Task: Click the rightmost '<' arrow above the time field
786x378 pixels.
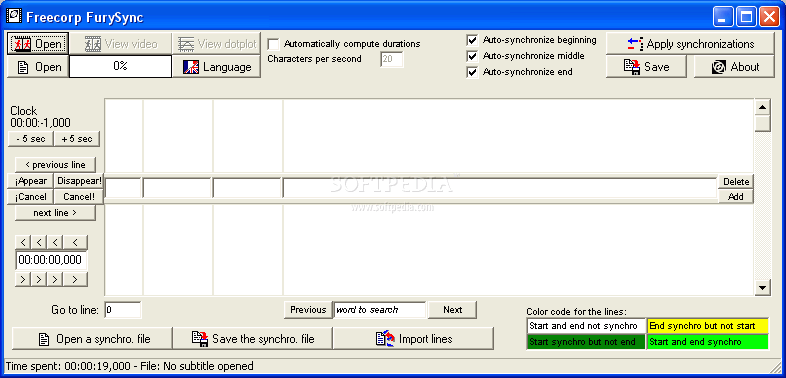Action: 75,243
